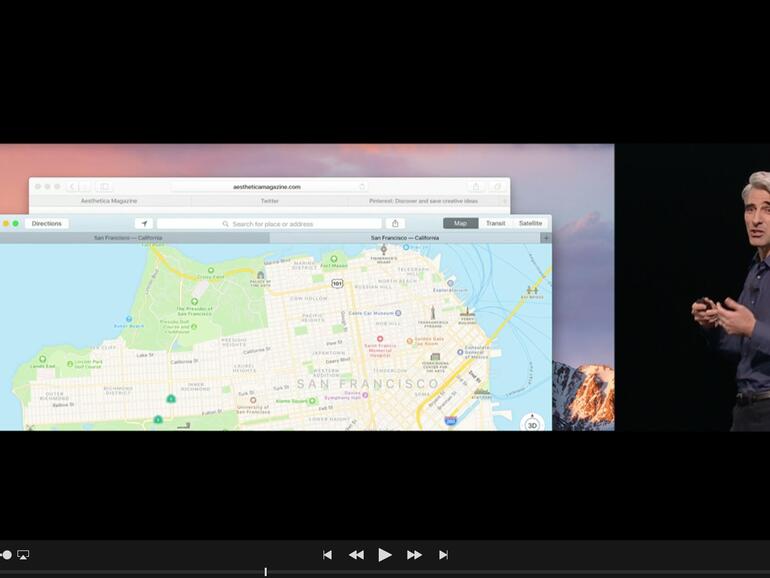Click the Interstate 280 shield on map
Viewport: 770px width, 578px height.
click(x=451, y=421)
